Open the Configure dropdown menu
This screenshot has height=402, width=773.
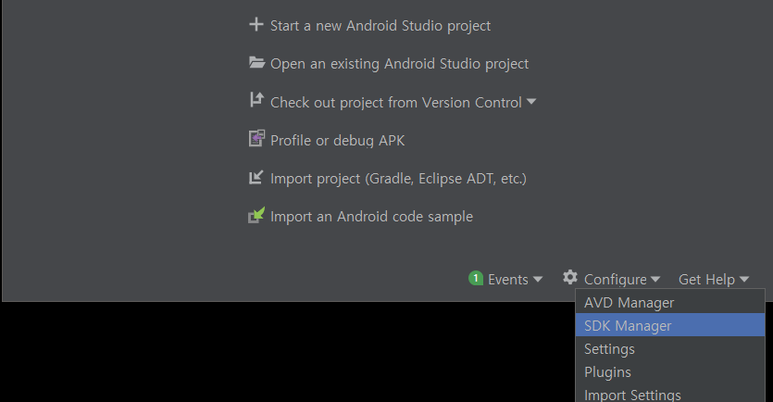pyautogui.click(x=622, y=279)
